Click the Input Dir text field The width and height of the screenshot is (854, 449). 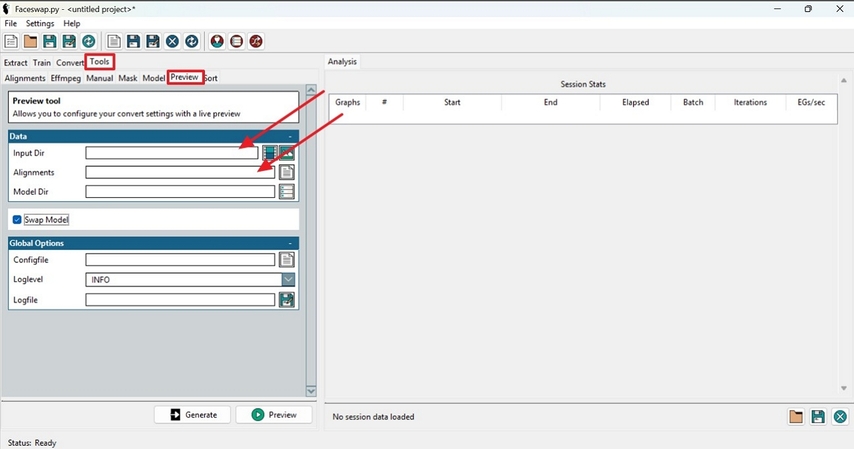point(172,153)
